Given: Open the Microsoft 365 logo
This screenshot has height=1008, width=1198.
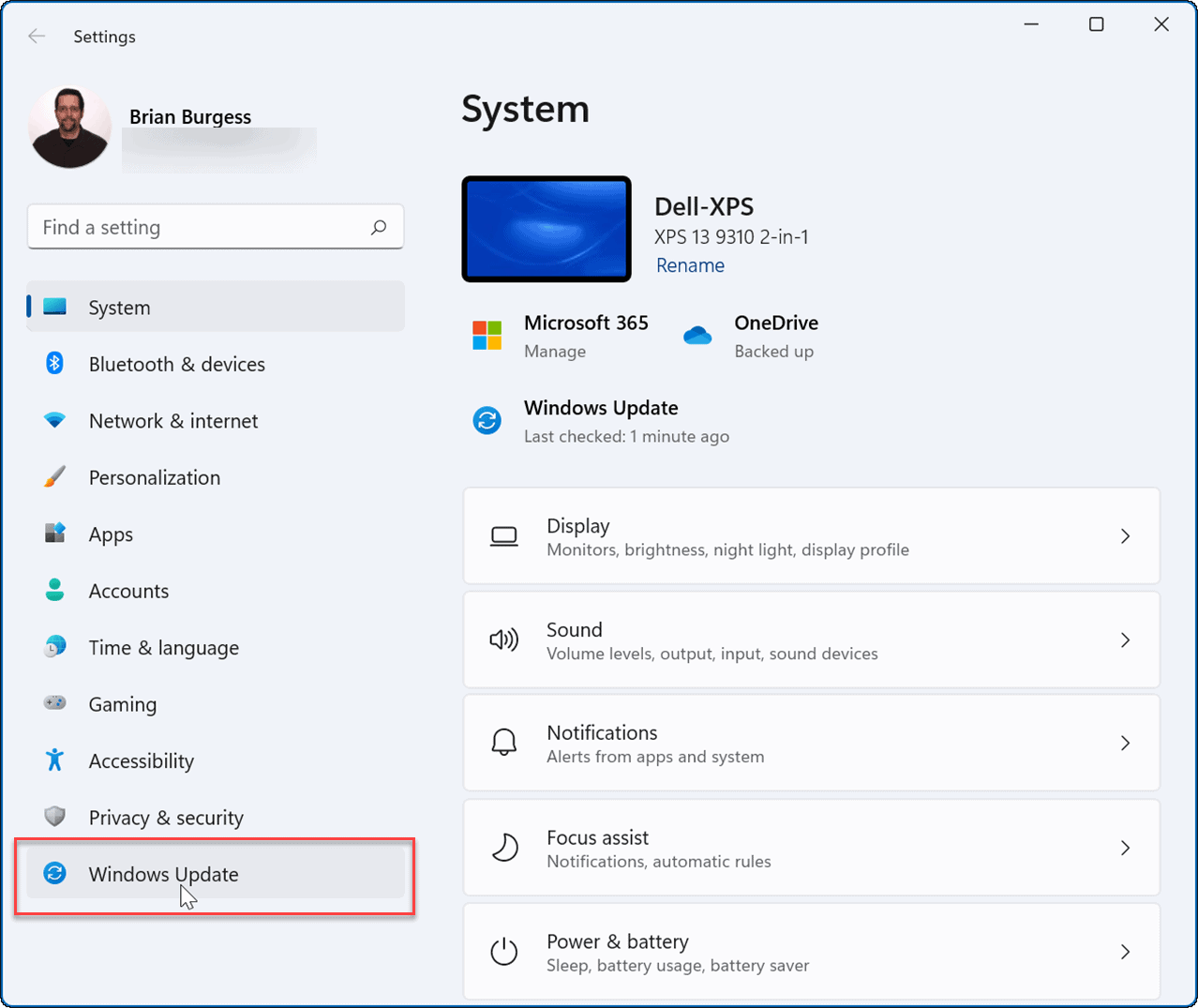Looking at the screenshot, I should pos(487,335).
